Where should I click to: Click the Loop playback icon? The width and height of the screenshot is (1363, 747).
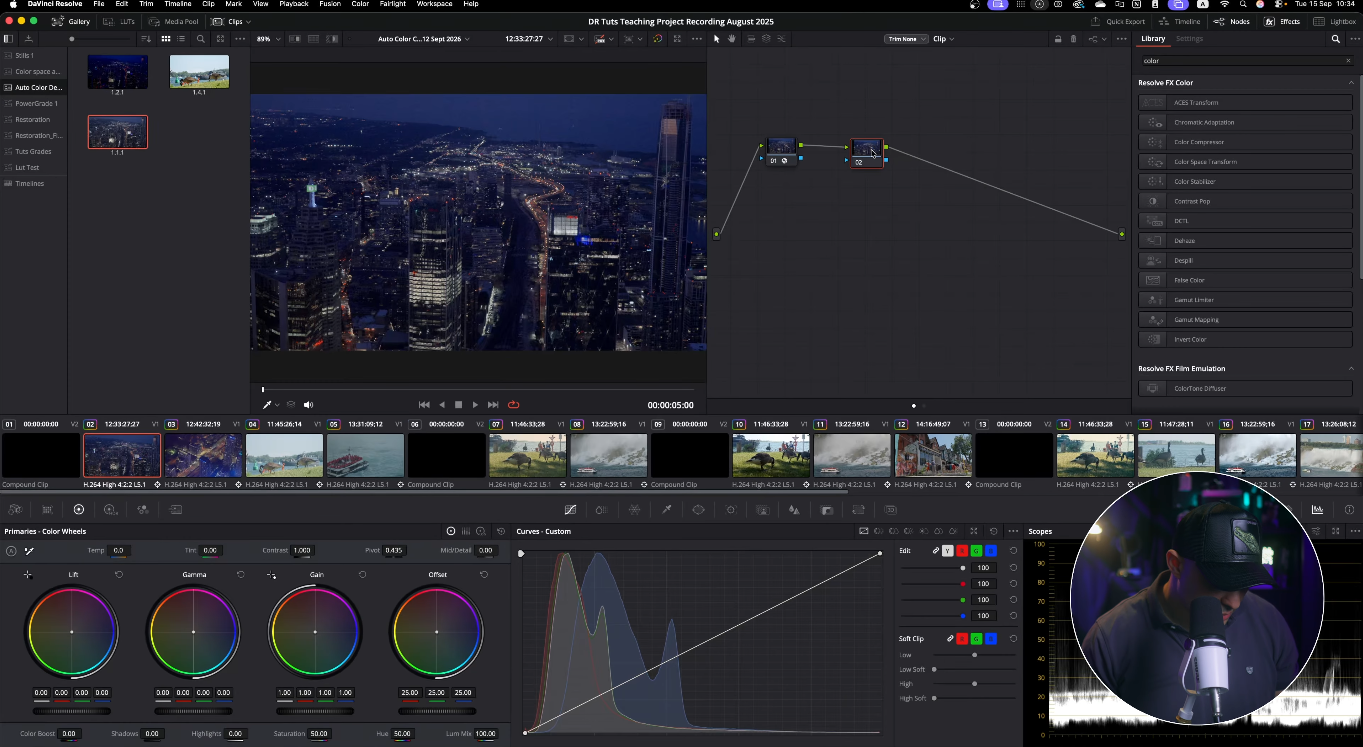pyautogui.click(x=513, y=404)
